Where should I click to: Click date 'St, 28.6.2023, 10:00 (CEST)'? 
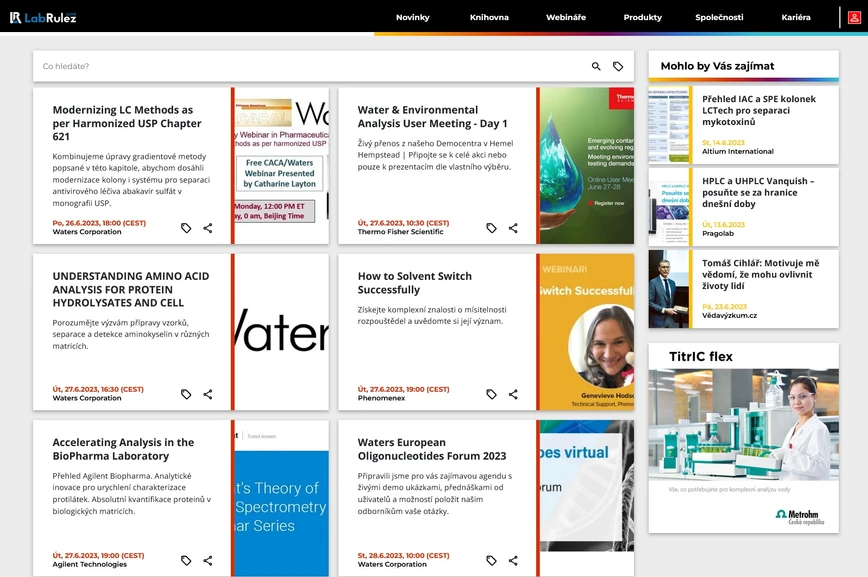[x=404, y=555]
